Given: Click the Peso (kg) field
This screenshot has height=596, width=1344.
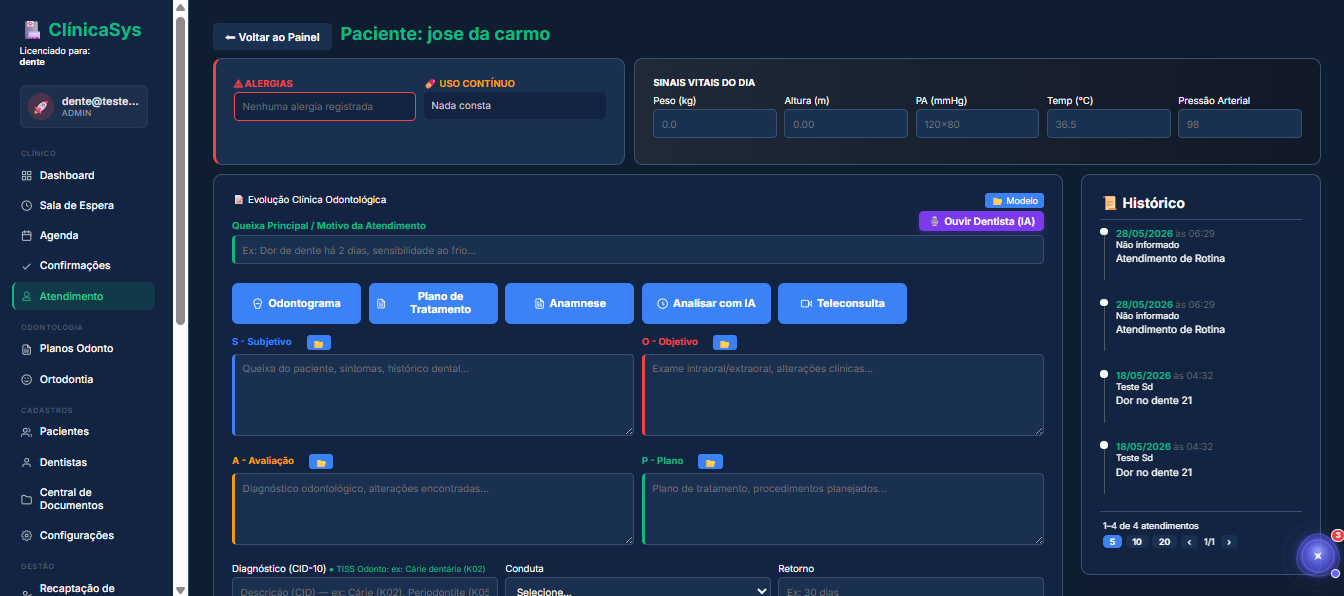Looking at the screenshot, I should click(715, 123).
